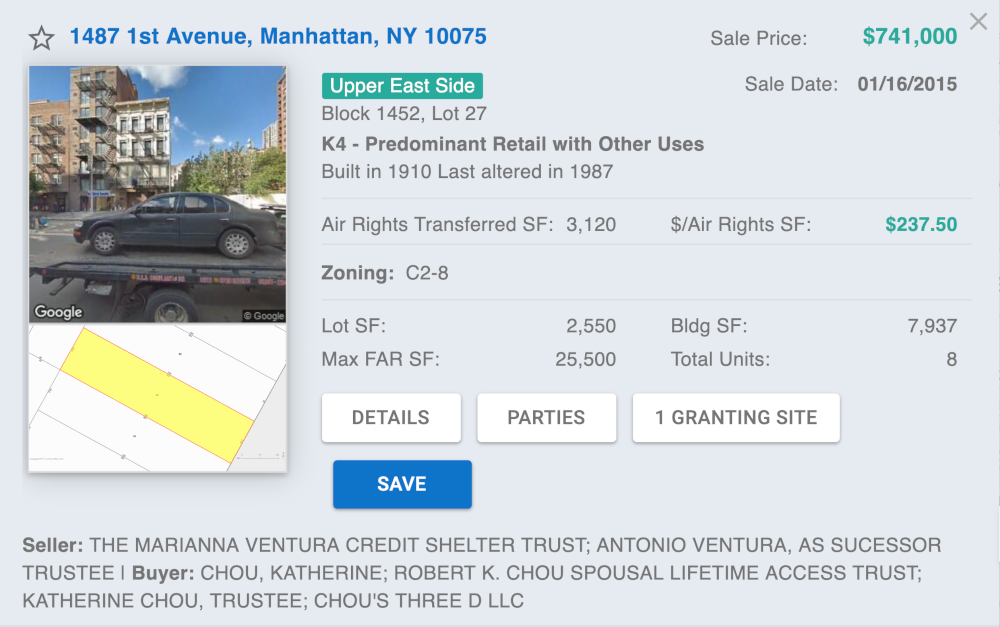This screenshot has height=627, width=1000.
Task: Click the © Google copyright label
Action: tap(263, 316)
